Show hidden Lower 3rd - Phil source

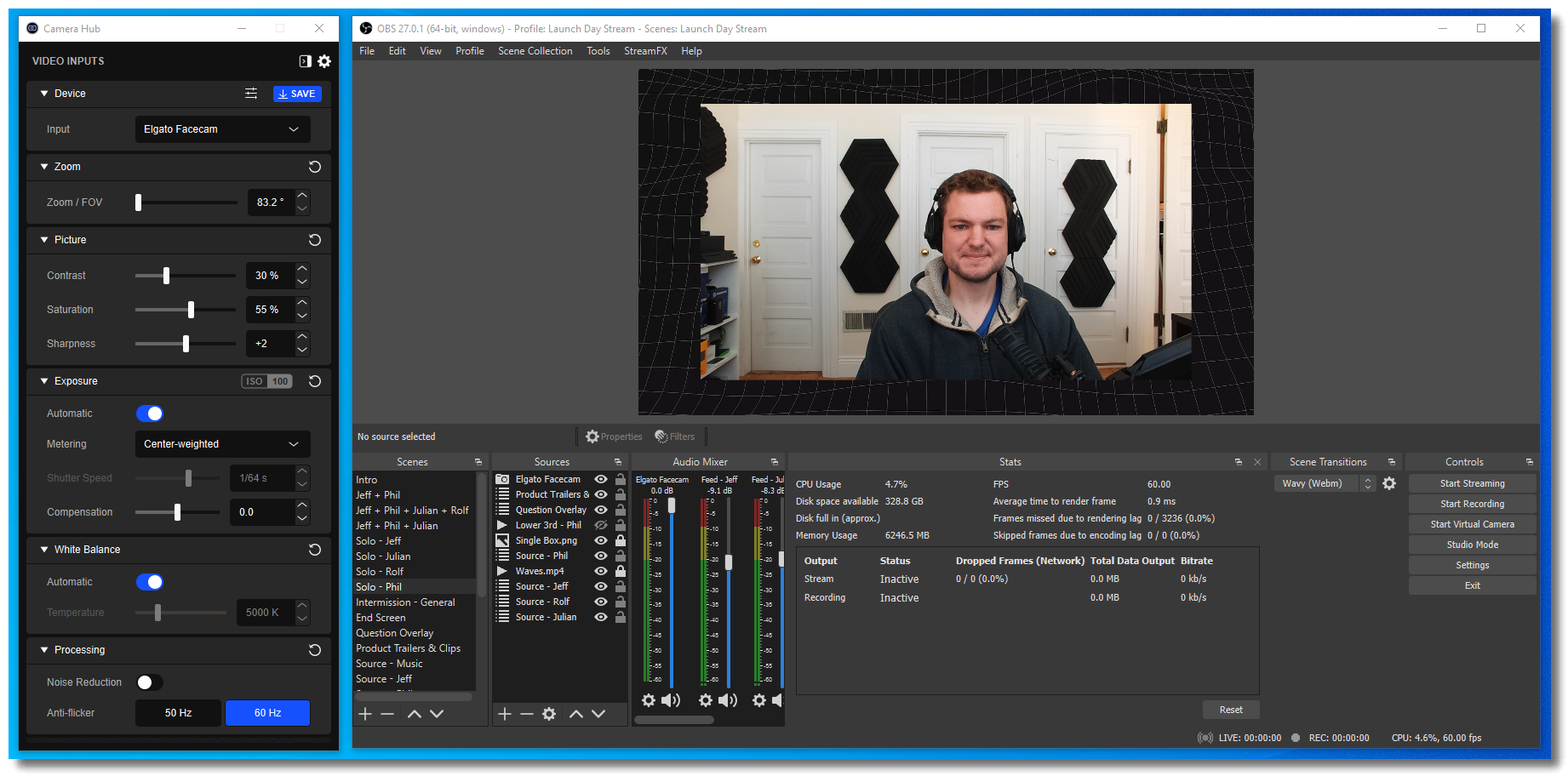coord(601,525)
